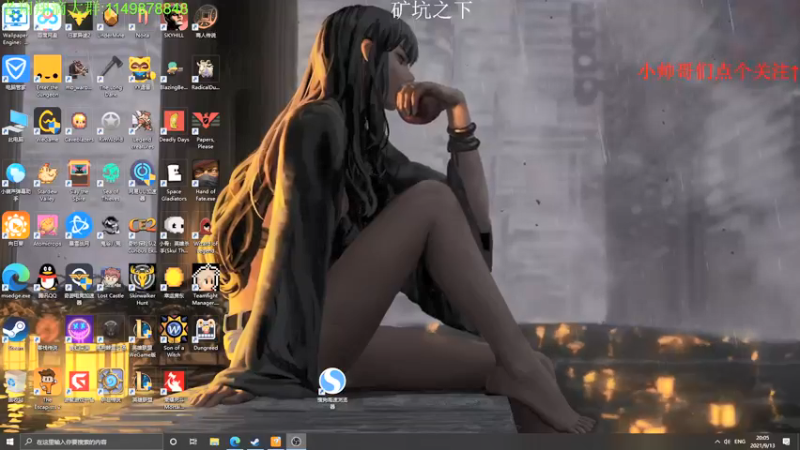This screenshot has height=450, width=800.
Task: Open the Recycle Bin icon
Action: (x=15, y=385)
